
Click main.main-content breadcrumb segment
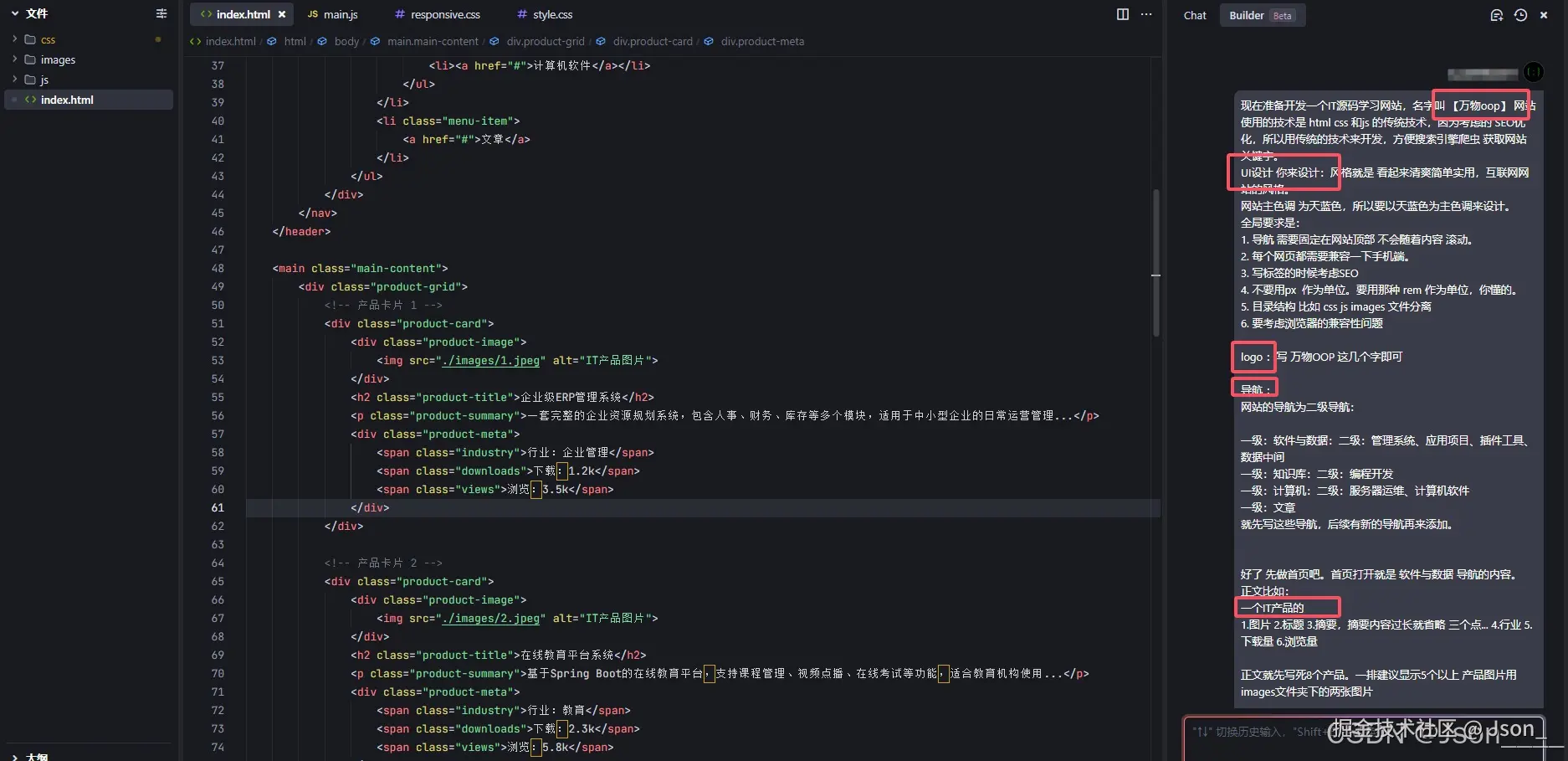pyautogui.click(x=433, y=41)
